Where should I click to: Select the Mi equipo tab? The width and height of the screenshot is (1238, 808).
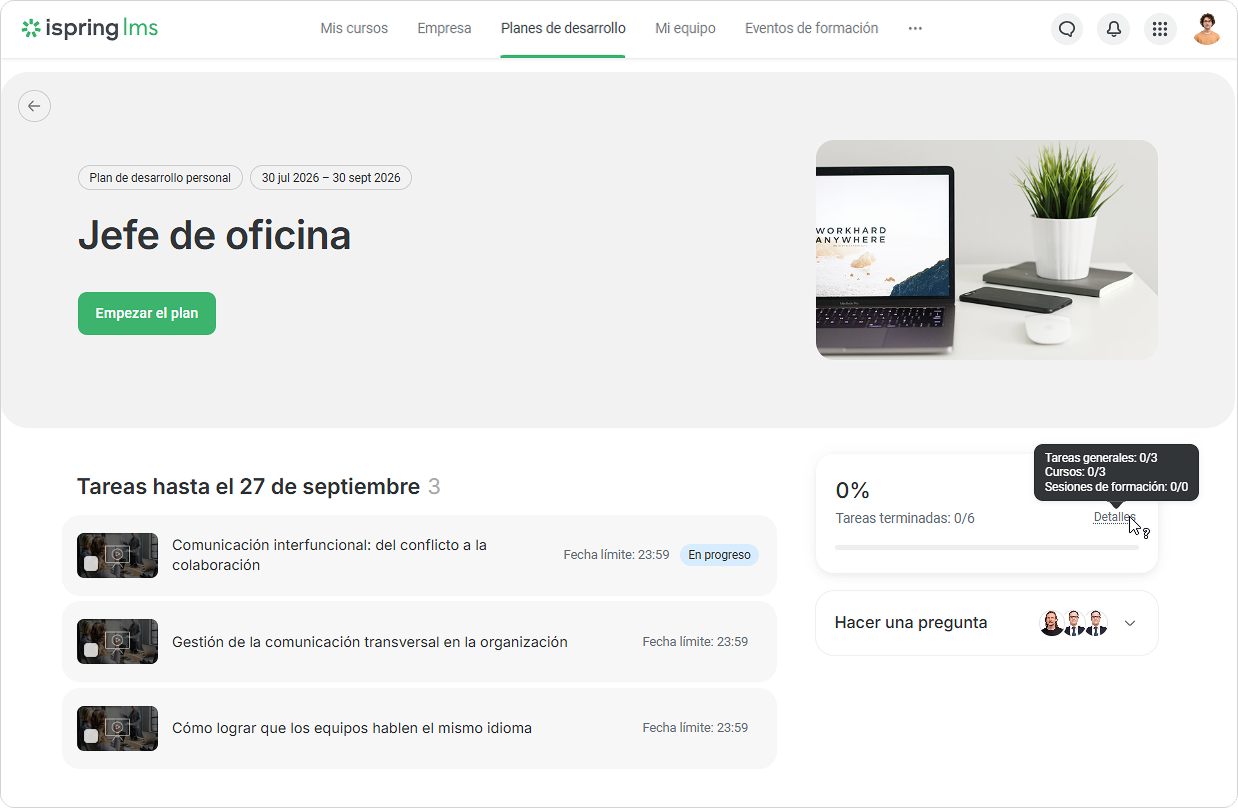[685, 28]
